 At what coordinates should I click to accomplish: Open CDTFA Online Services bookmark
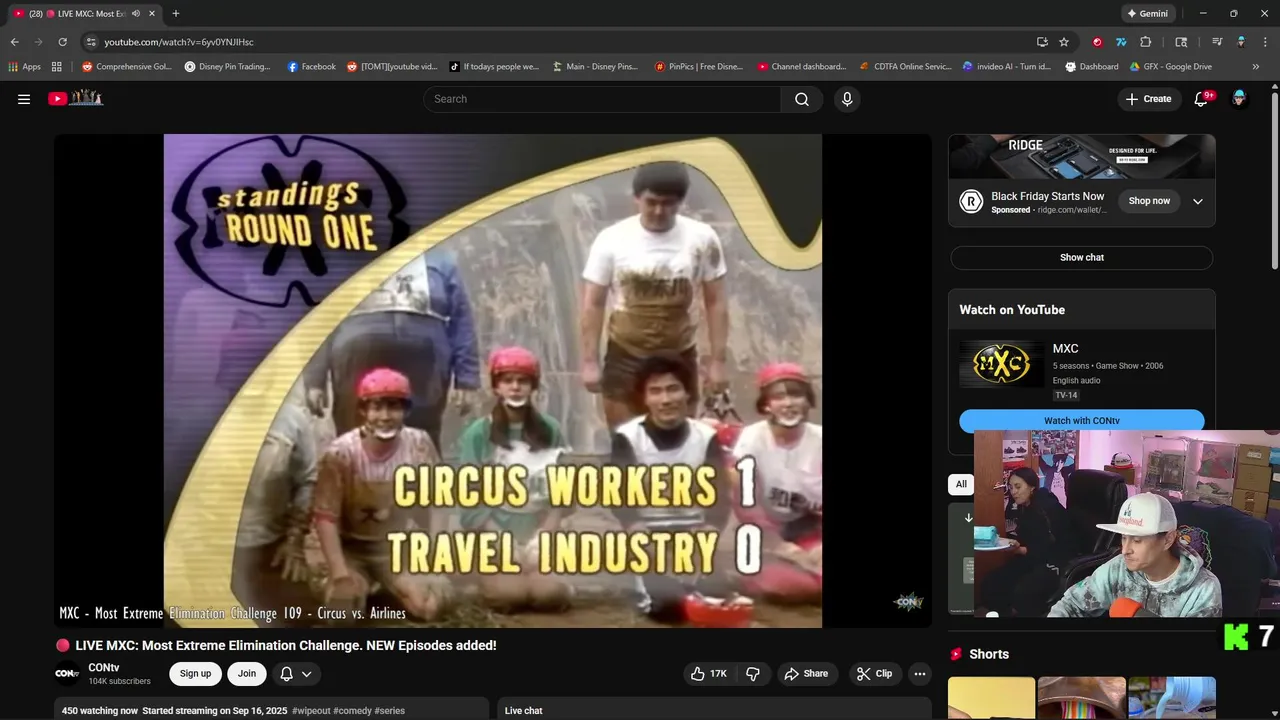point(905,67)
